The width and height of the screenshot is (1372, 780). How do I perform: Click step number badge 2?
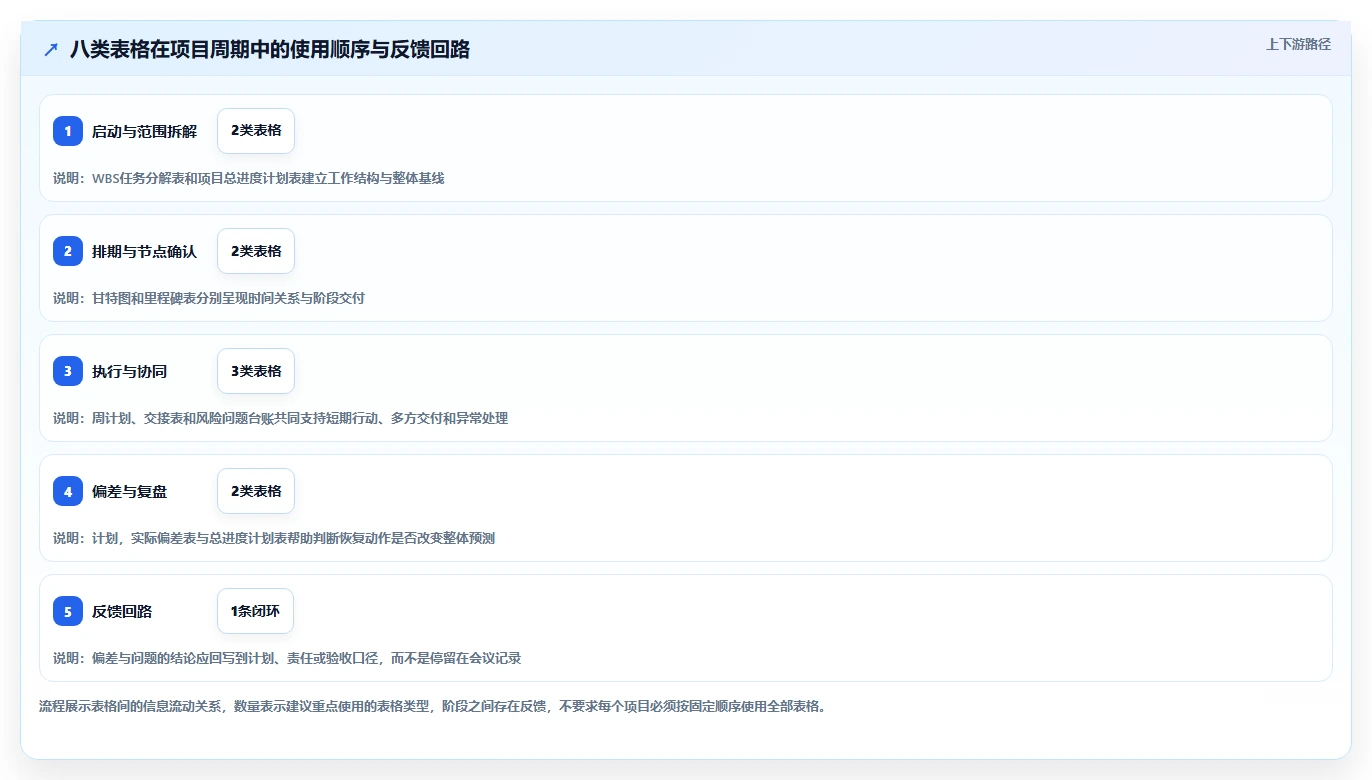tap(68, 251)
